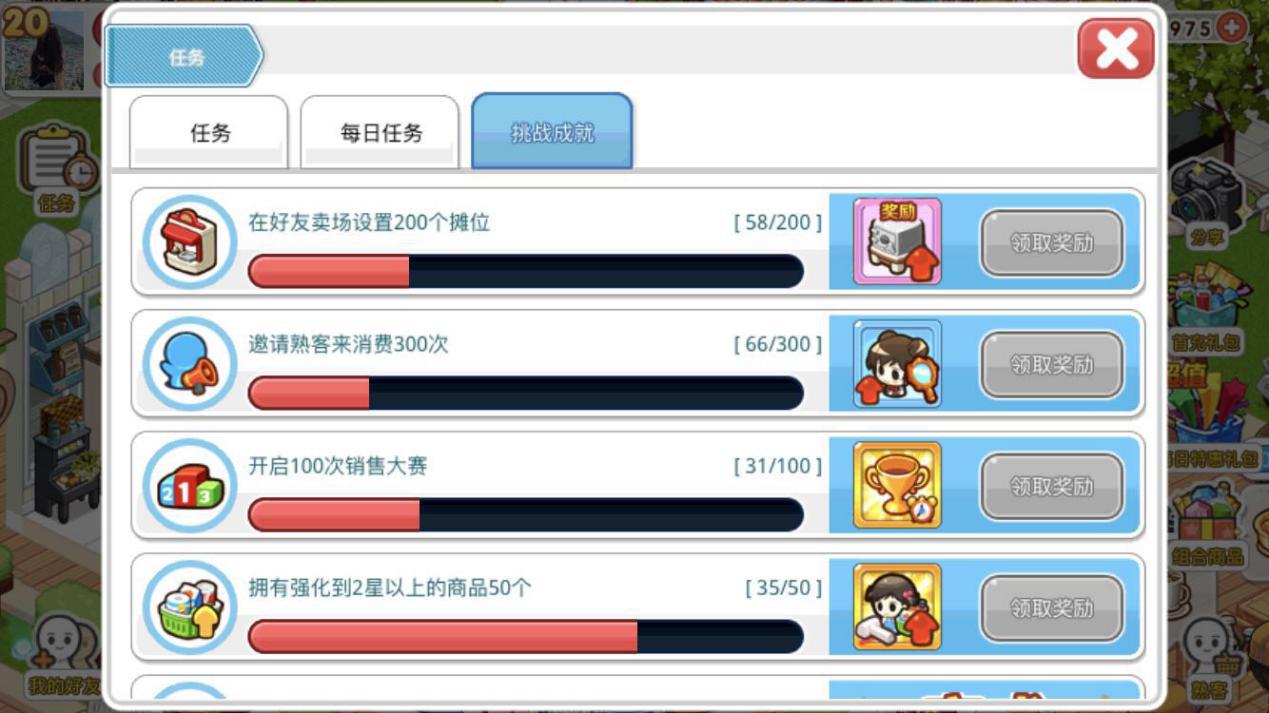Open the girl with mirror reward icon
Screen dimensions: 1269x713
[x=897, y=364]
